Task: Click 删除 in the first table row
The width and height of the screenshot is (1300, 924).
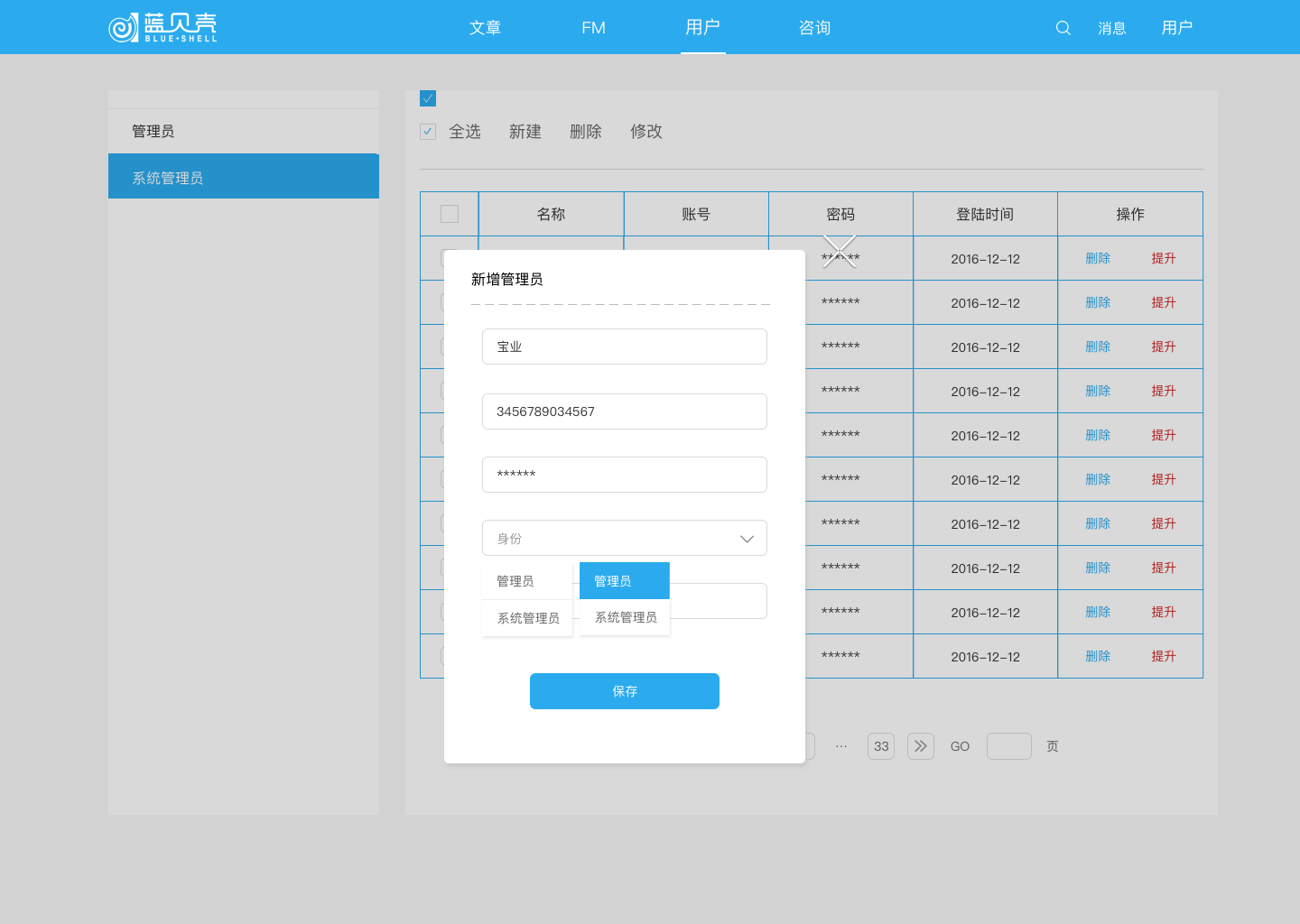Action: click(x=1098, y=258)
